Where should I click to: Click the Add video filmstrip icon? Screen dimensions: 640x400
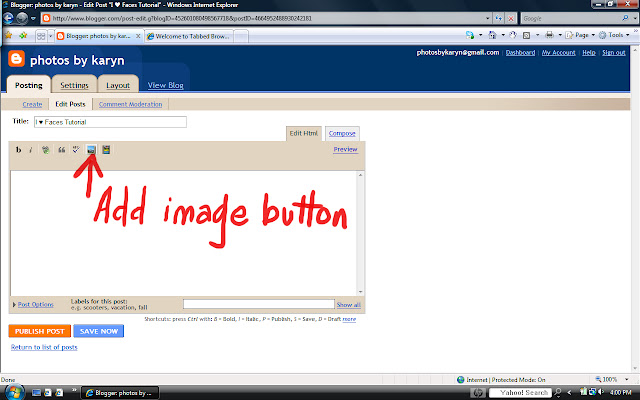tap(106, 150)
